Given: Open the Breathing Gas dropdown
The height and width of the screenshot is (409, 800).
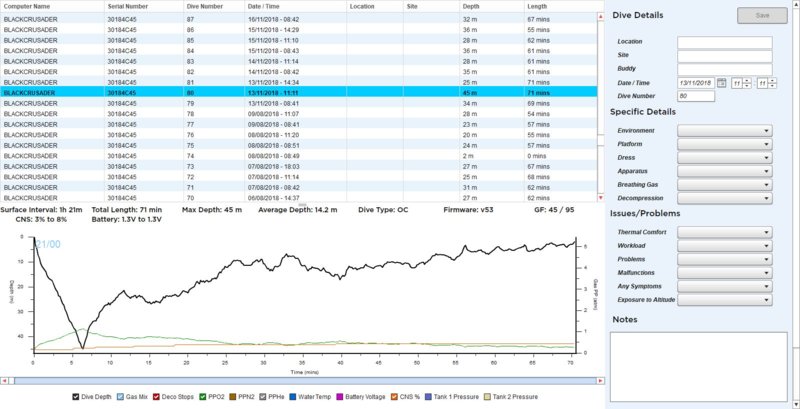Looking at the screenshot, I should pos(724,184).
